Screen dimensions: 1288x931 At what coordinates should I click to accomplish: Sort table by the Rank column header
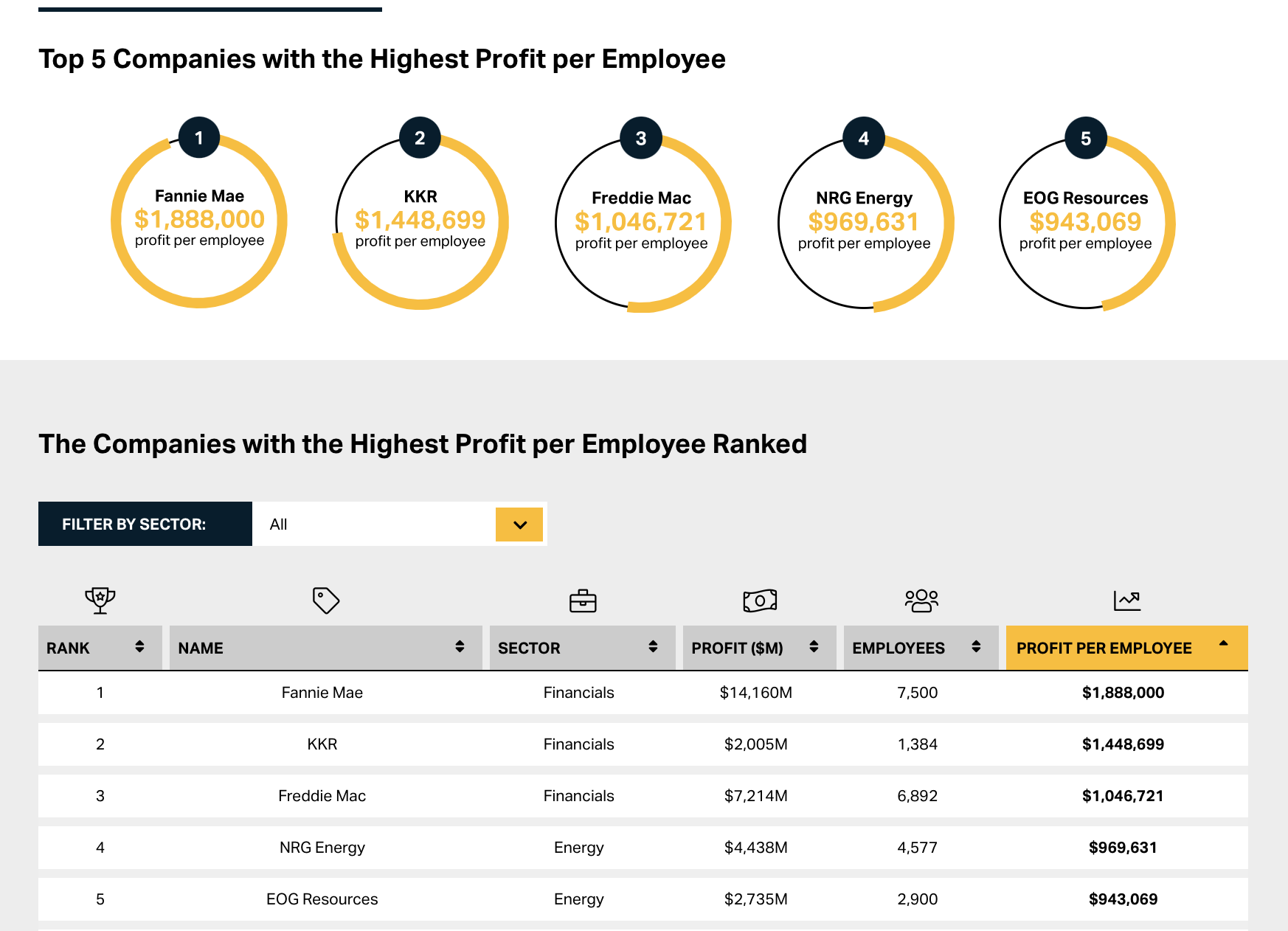[100, 648]
